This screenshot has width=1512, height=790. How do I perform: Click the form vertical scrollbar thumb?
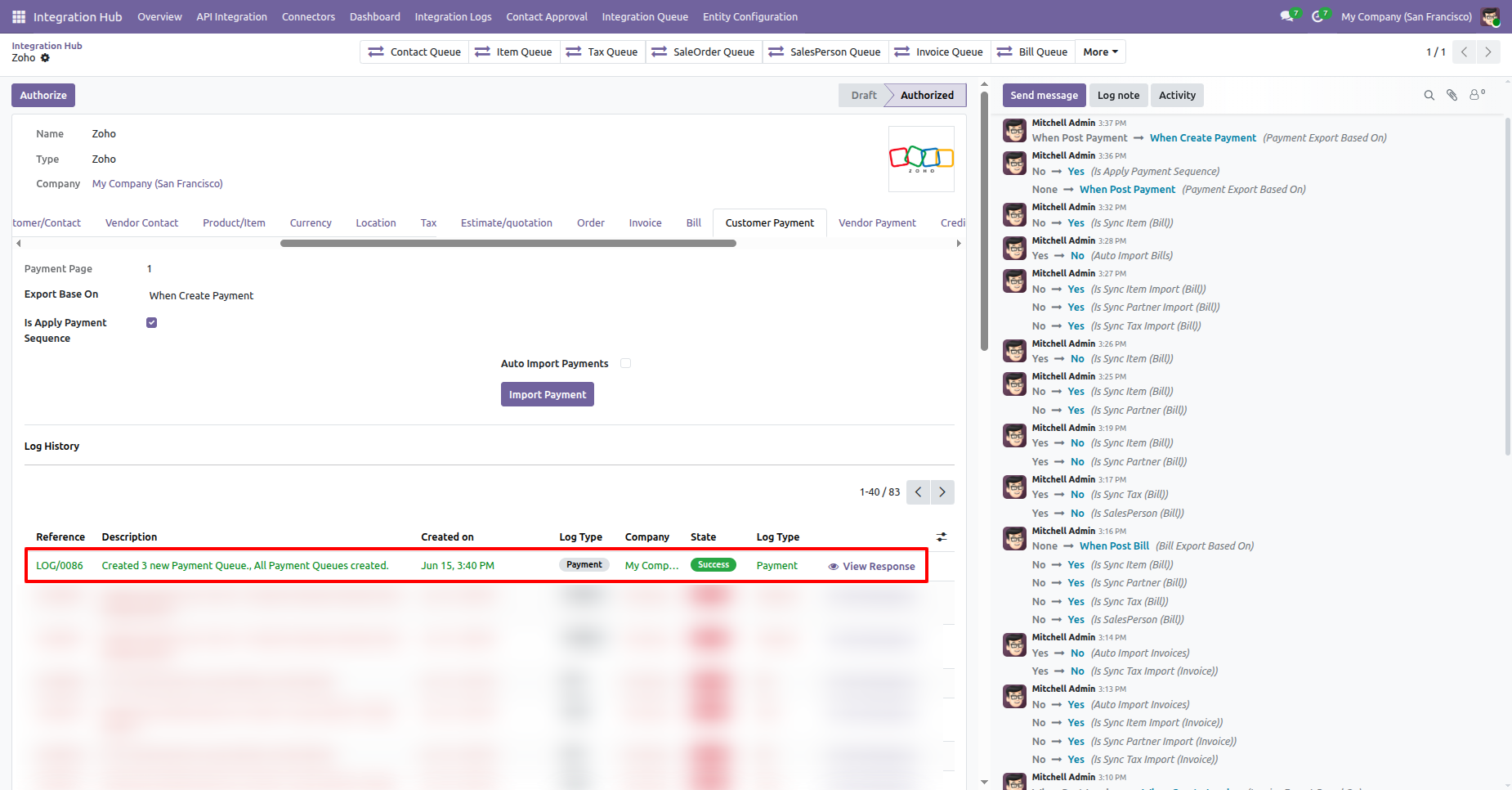click(x=984, y=221)
